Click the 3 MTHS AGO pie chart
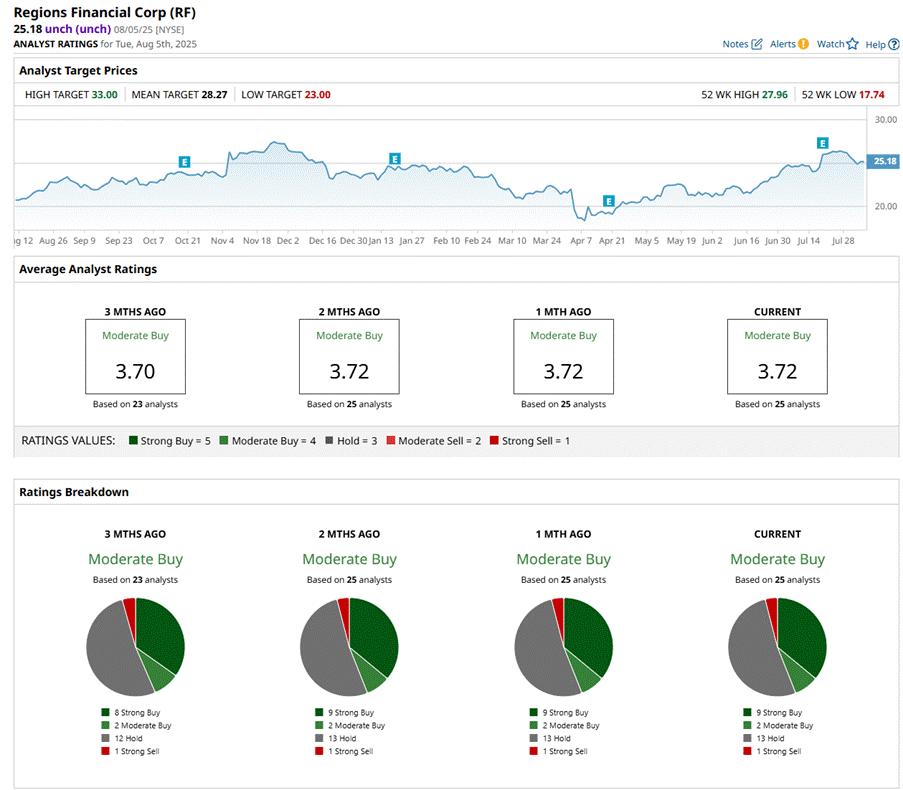 tap(135, 647)
